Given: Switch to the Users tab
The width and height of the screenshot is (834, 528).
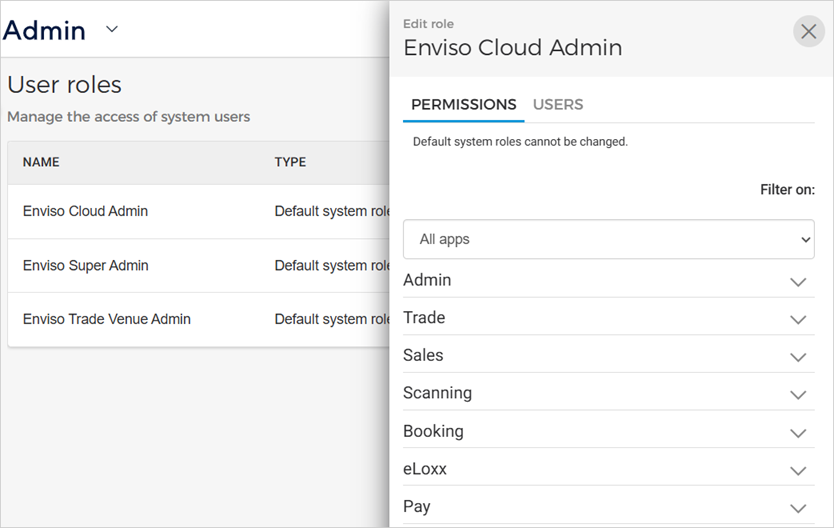Looking at the screenshot, I should click(x=558, y=104).
